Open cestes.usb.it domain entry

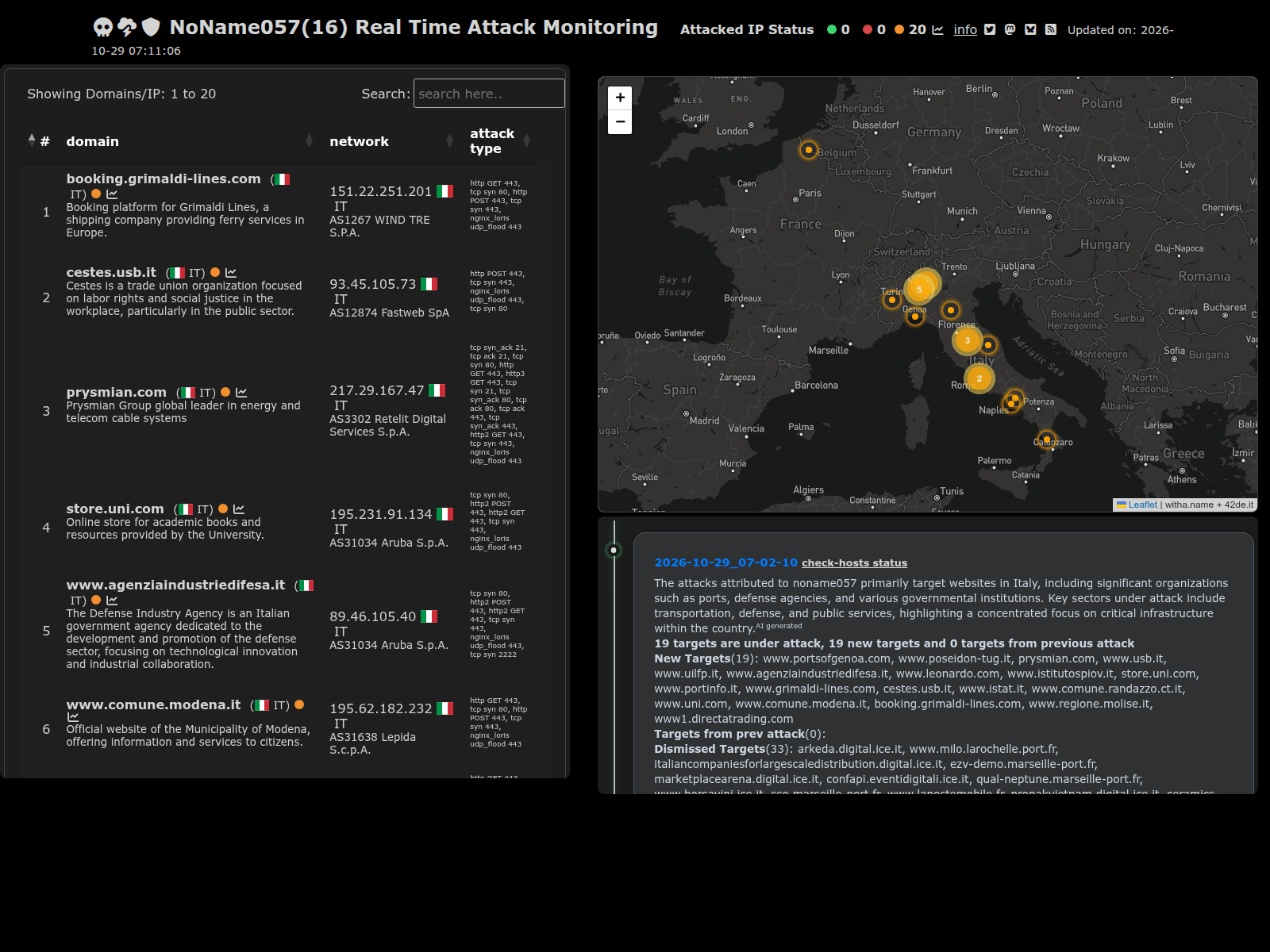pyautogui.click(x=111, y=273)
